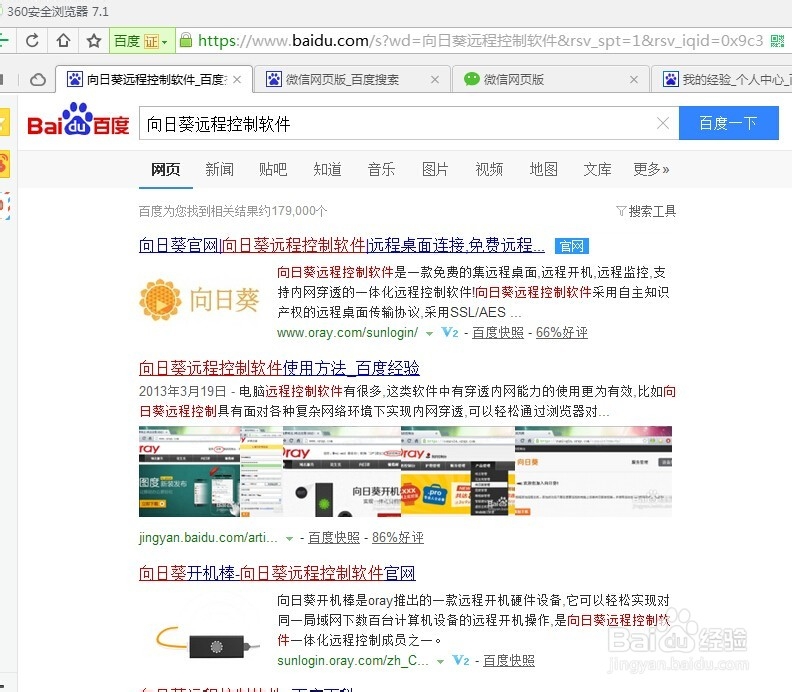Screen dimensions: 792x692
Task: Click the 向日葵 sunflower logo image
Action: click(x=199, y=300)
